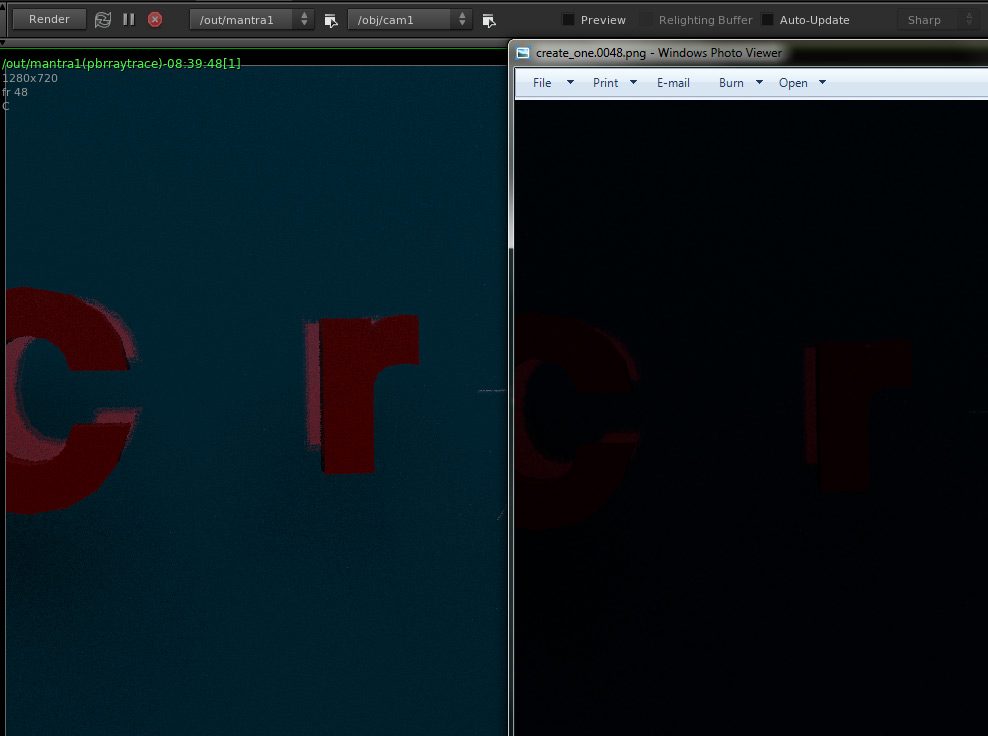Open Burn menu in Windows Photo Viewer
Image resolution: width=988 pixels, height=736 pixels.
(x=740, y=83)
